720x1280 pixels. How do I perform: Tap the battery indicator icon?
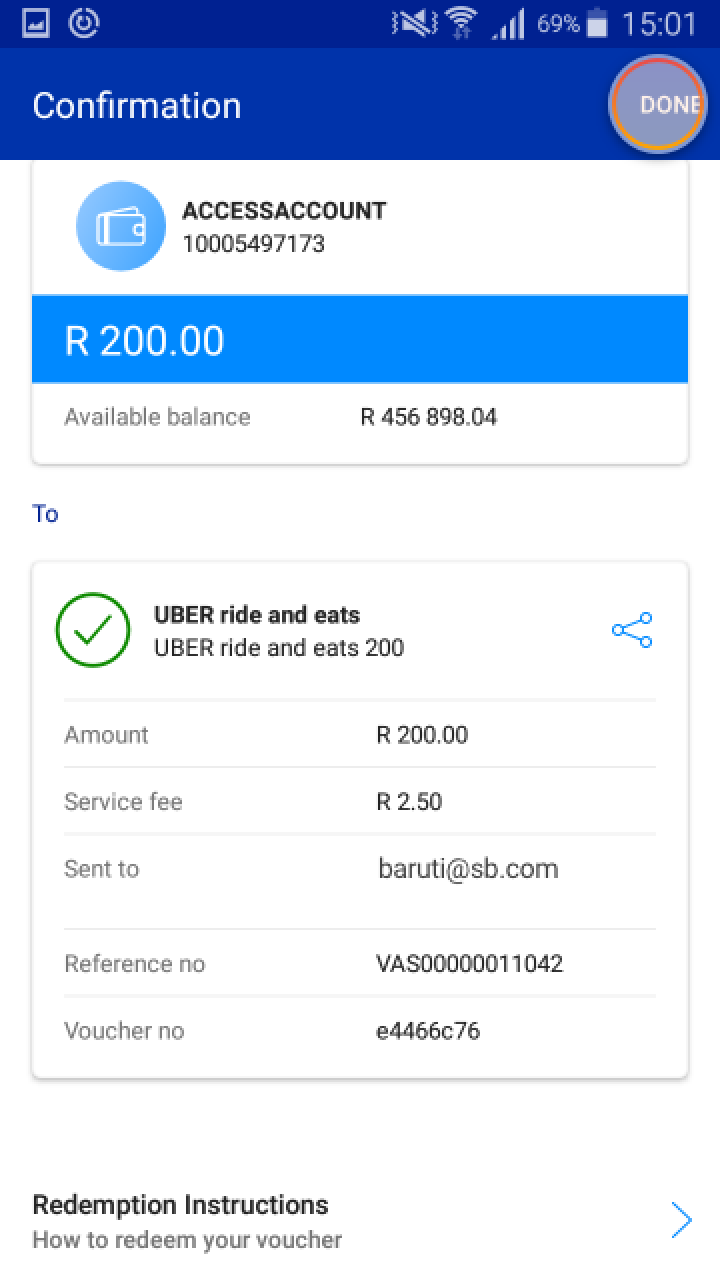coord(598,23)
